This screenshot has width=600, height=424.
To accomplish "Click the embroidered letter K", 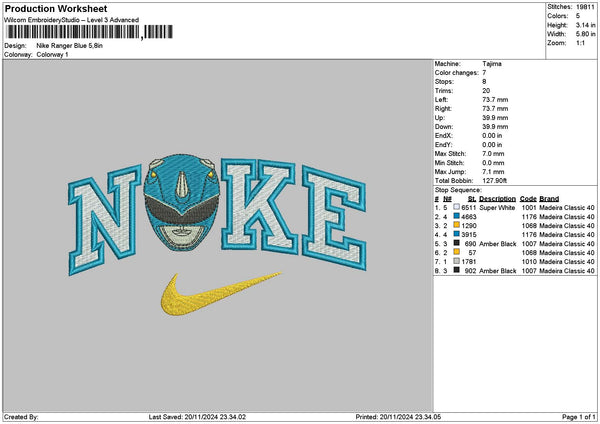I will tap(258, 207).
